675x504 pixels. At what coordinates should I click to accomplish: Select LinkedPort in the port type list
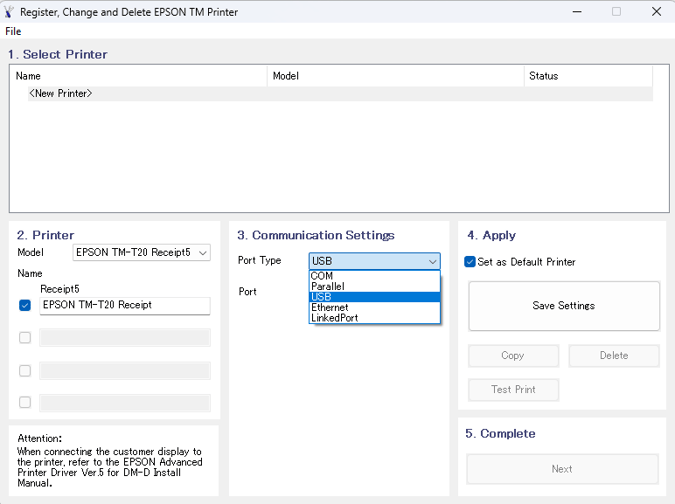coord(375,318)
